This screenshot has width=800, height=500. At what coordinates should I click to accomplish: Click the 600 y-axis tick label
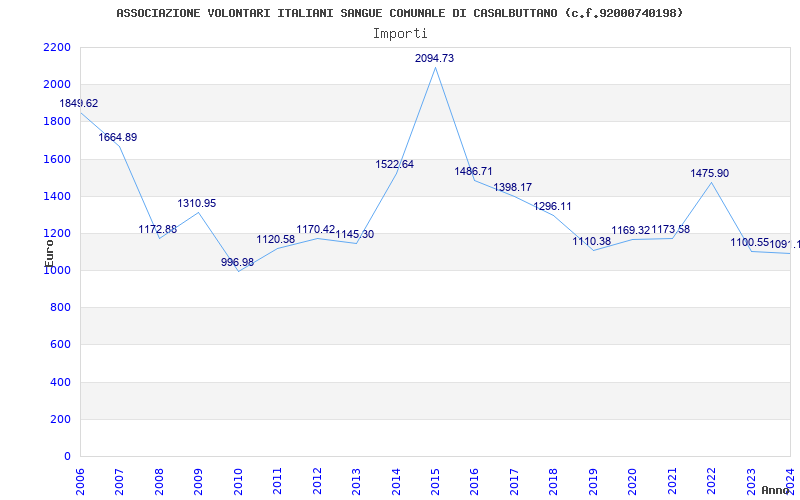(60, 345)
